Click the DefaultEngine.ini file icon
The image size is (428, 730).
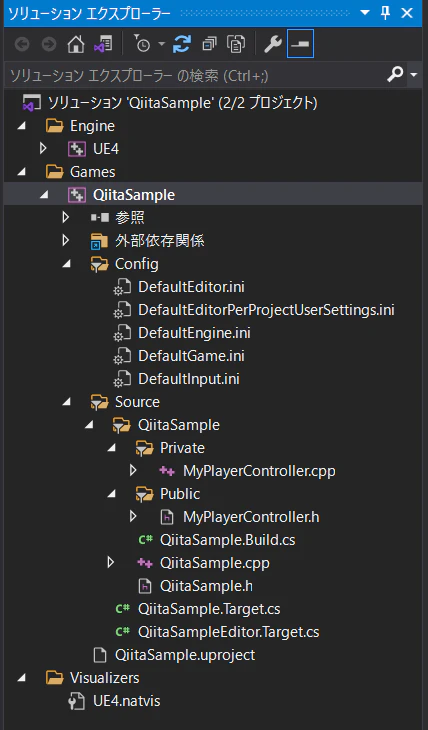point(122,333)
